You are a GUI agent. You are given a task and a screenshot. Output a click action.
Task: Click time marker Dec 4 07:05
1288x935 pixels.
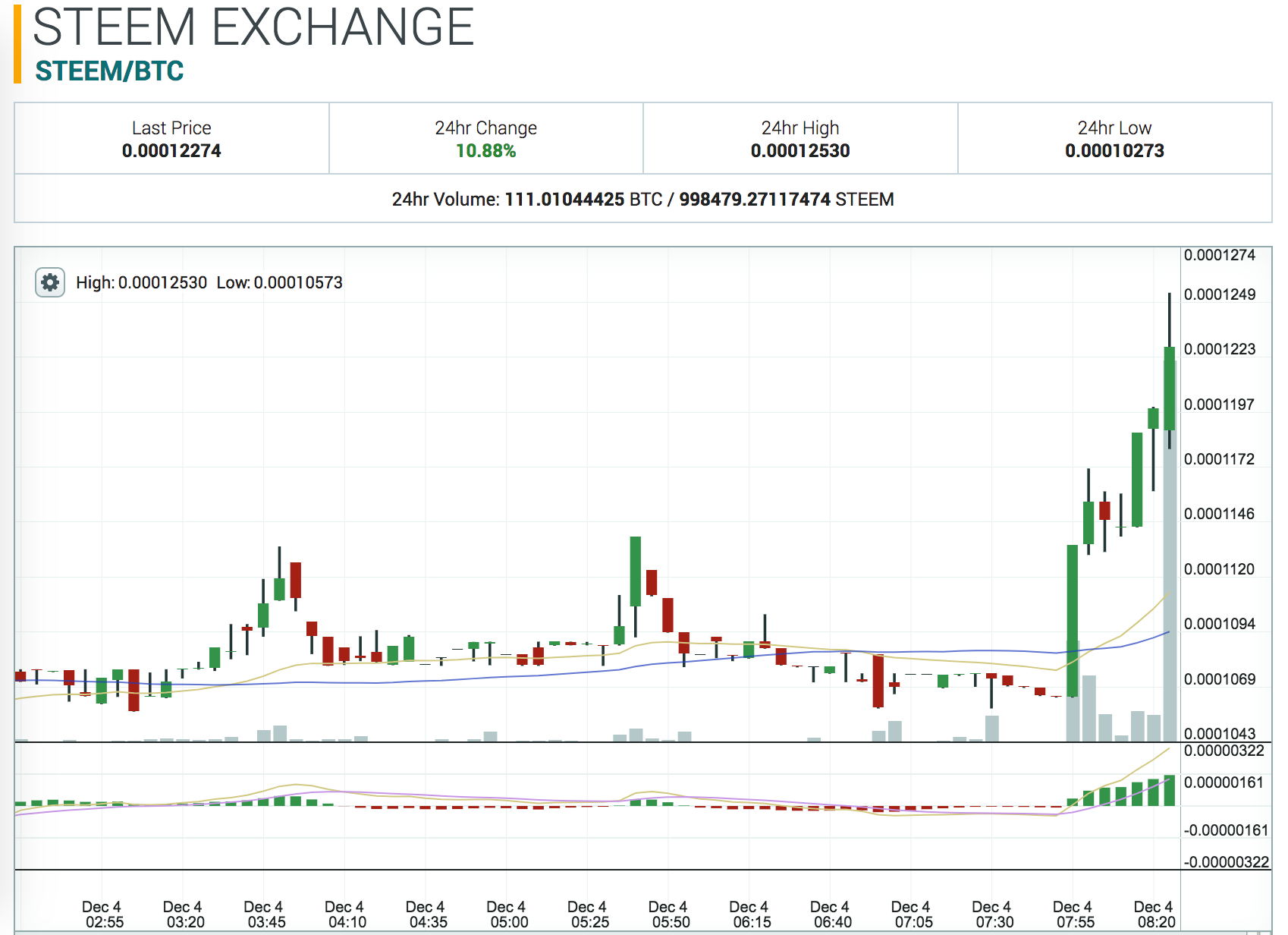(x=912, y=915)
